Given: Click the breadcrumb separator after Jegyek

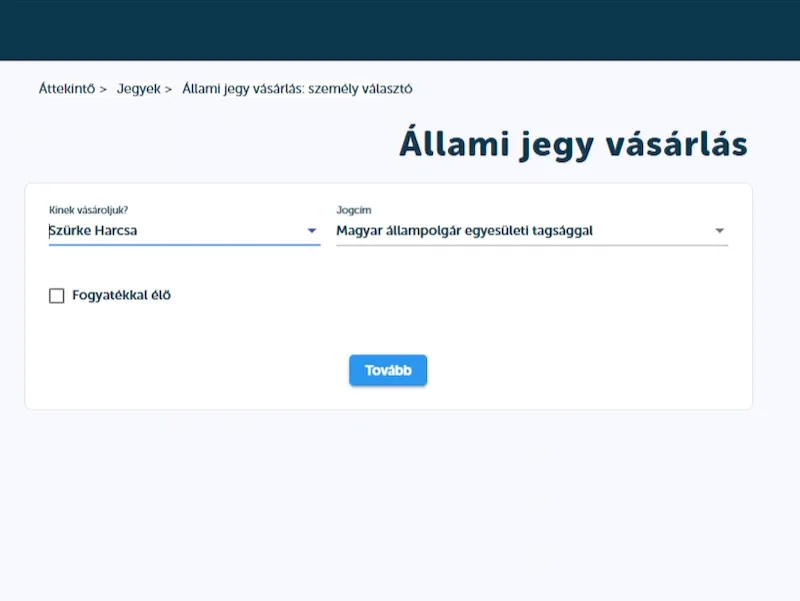Looking at the screenshot, I should [168, 89].
